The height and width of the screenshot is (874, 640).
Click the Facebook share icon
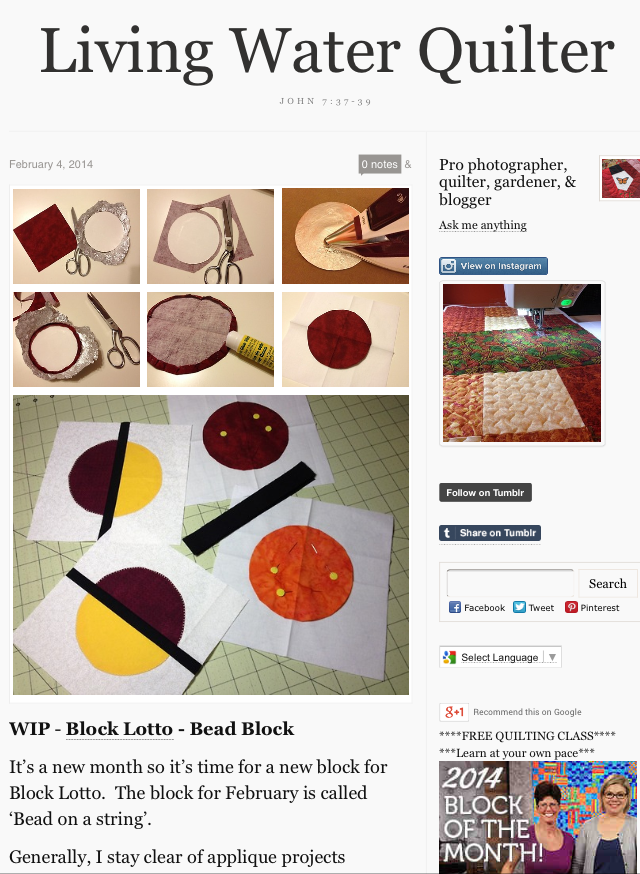click(x=455, y=607)
